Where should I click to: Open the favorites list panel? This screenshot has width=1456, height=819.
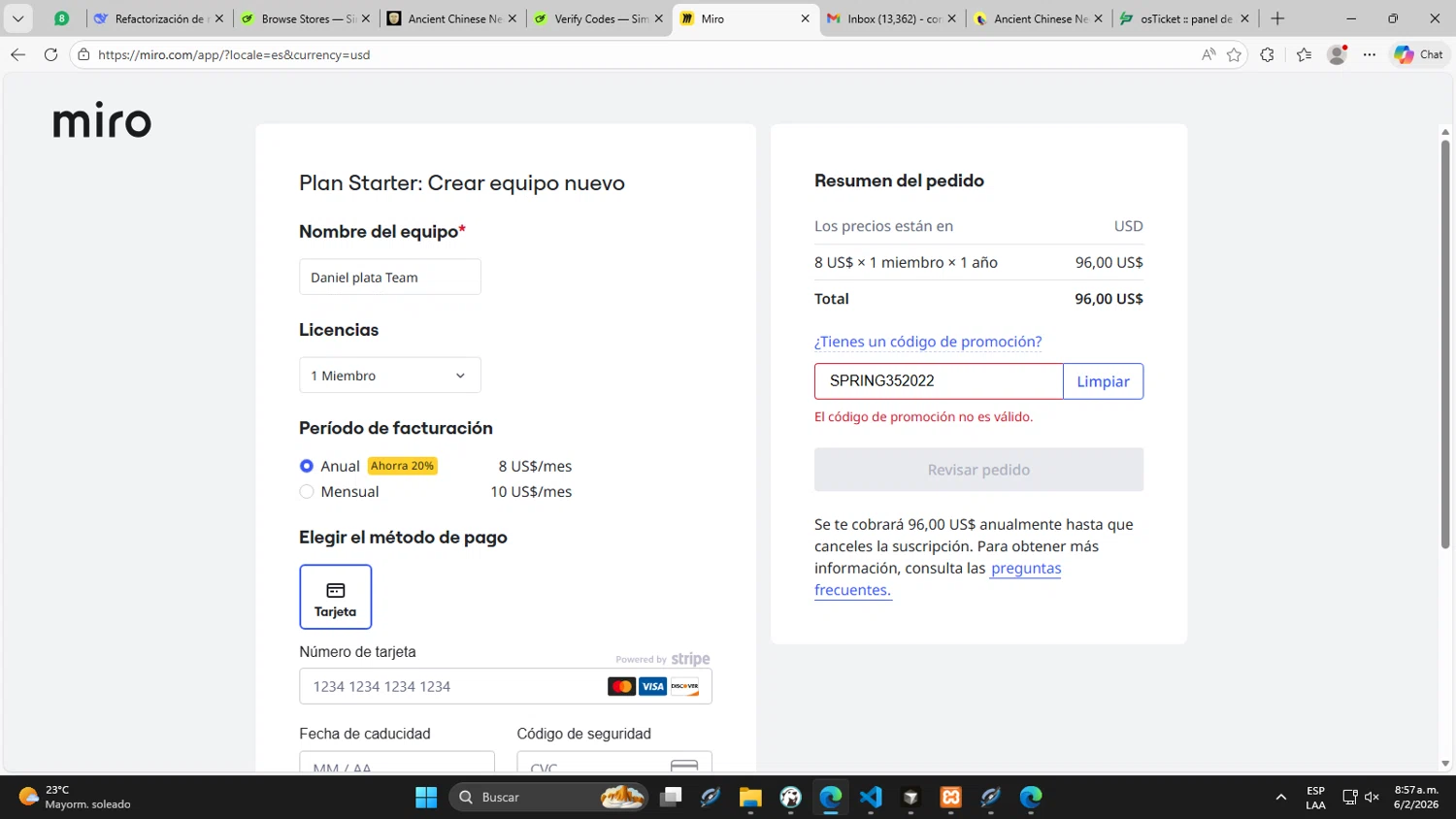pyautogui.click(x=1304, y=54)
